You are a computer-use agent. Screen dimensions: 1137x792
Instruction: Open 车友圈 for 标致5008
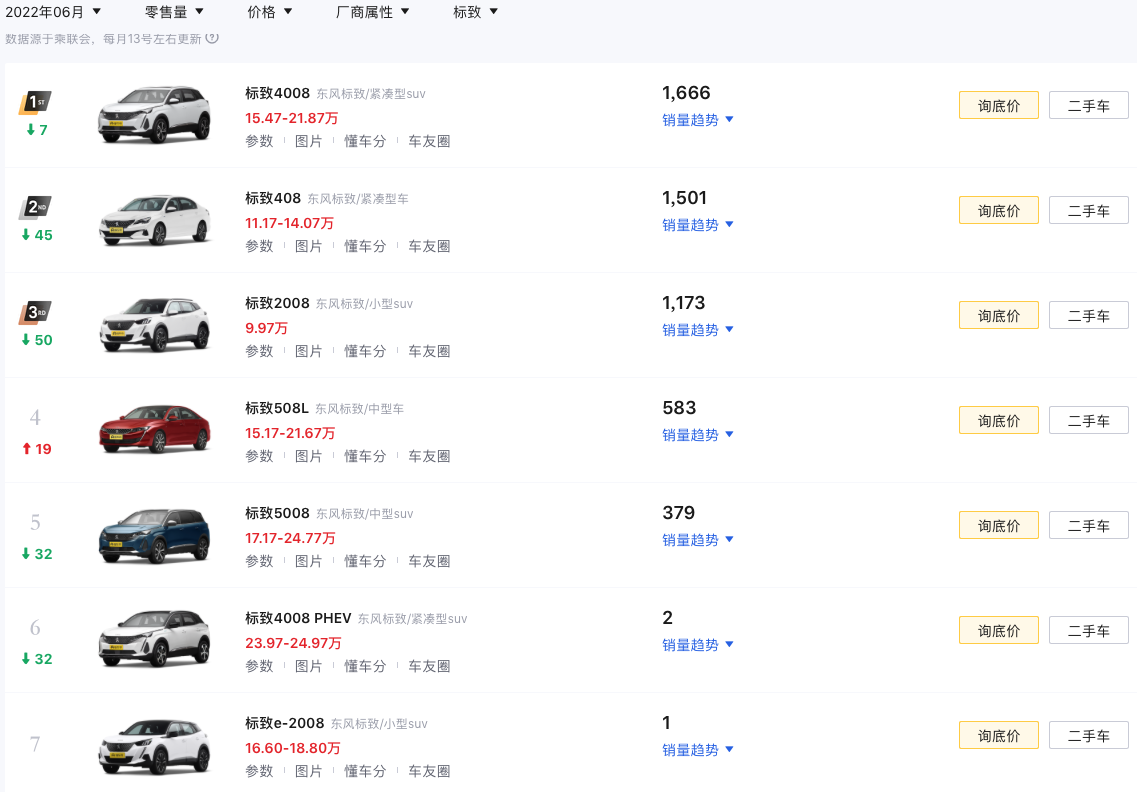(x=429, y=561)
